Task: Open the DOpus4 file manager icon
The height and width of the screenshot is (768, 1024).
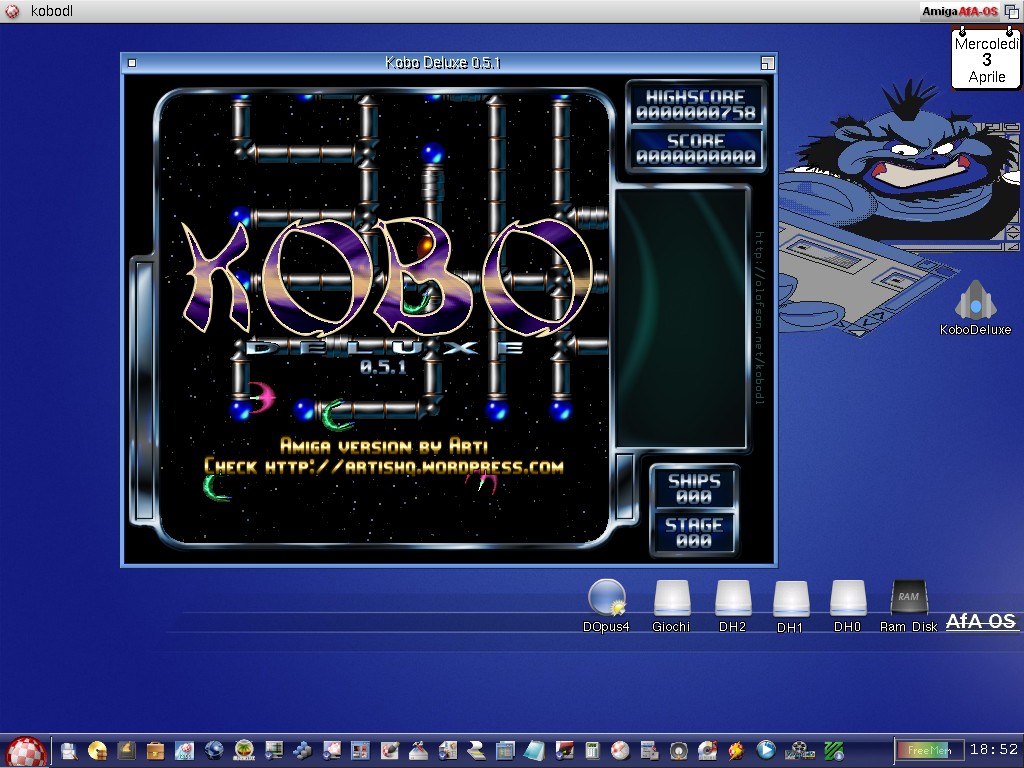Action: [606, 598]
